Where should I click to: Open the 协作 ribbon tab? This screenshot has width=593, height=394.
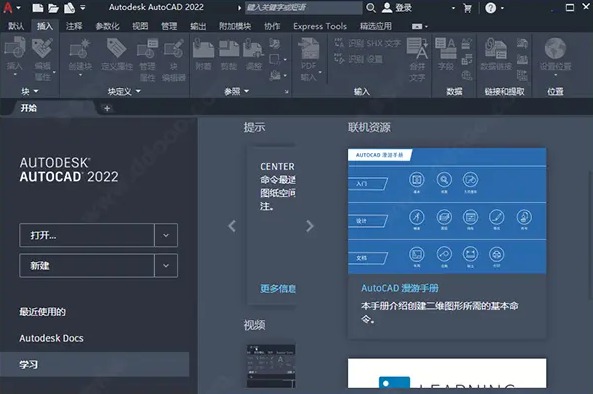pos(272,26)
